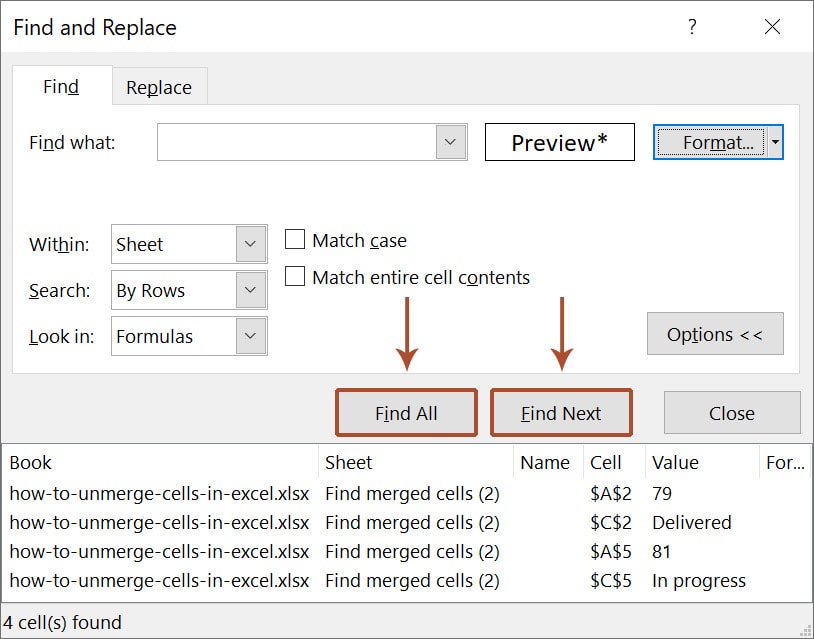Click the Help question mark icon
Image resolution: width=814 pixels, height=639 pixels.
coord(691,27)
